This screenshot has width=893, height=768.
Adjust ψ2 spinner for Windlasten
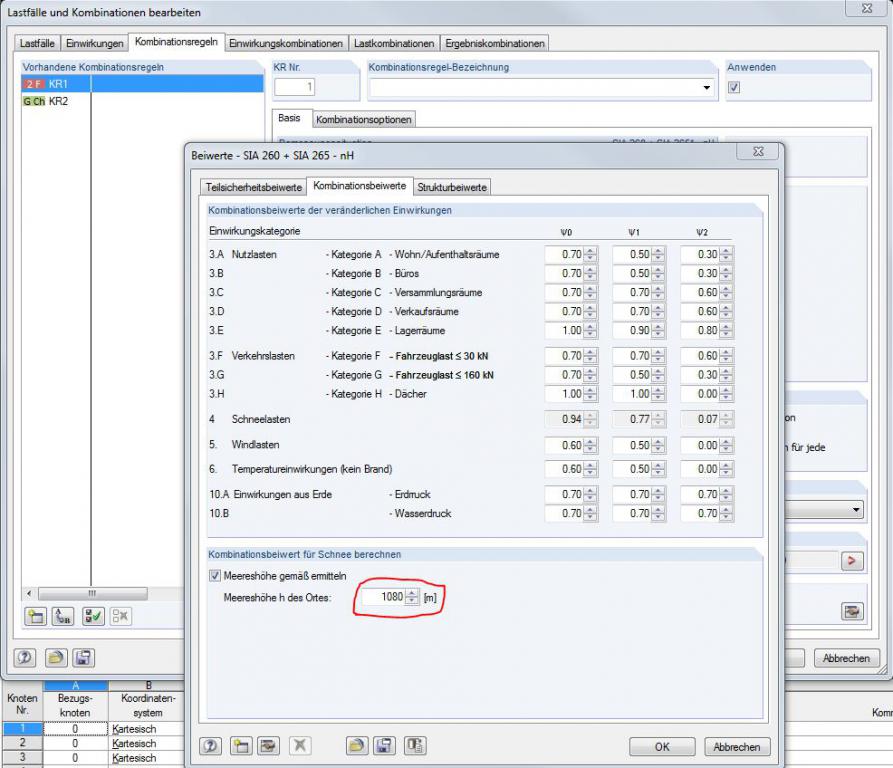726,445
